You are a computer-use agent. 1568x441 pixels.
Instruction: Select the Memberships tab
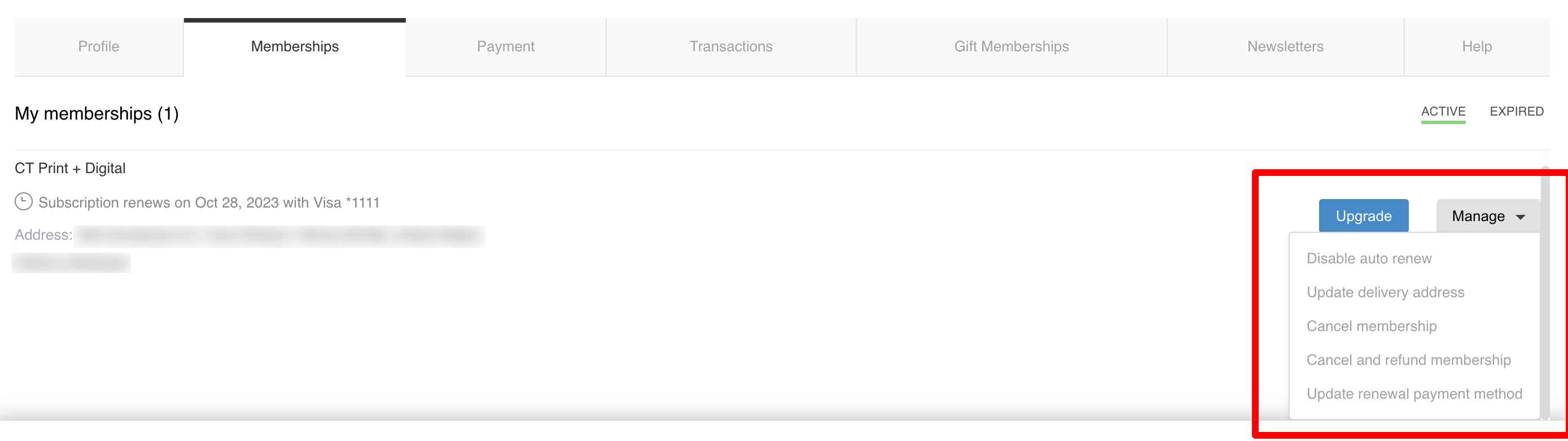(x=295, y=47)
